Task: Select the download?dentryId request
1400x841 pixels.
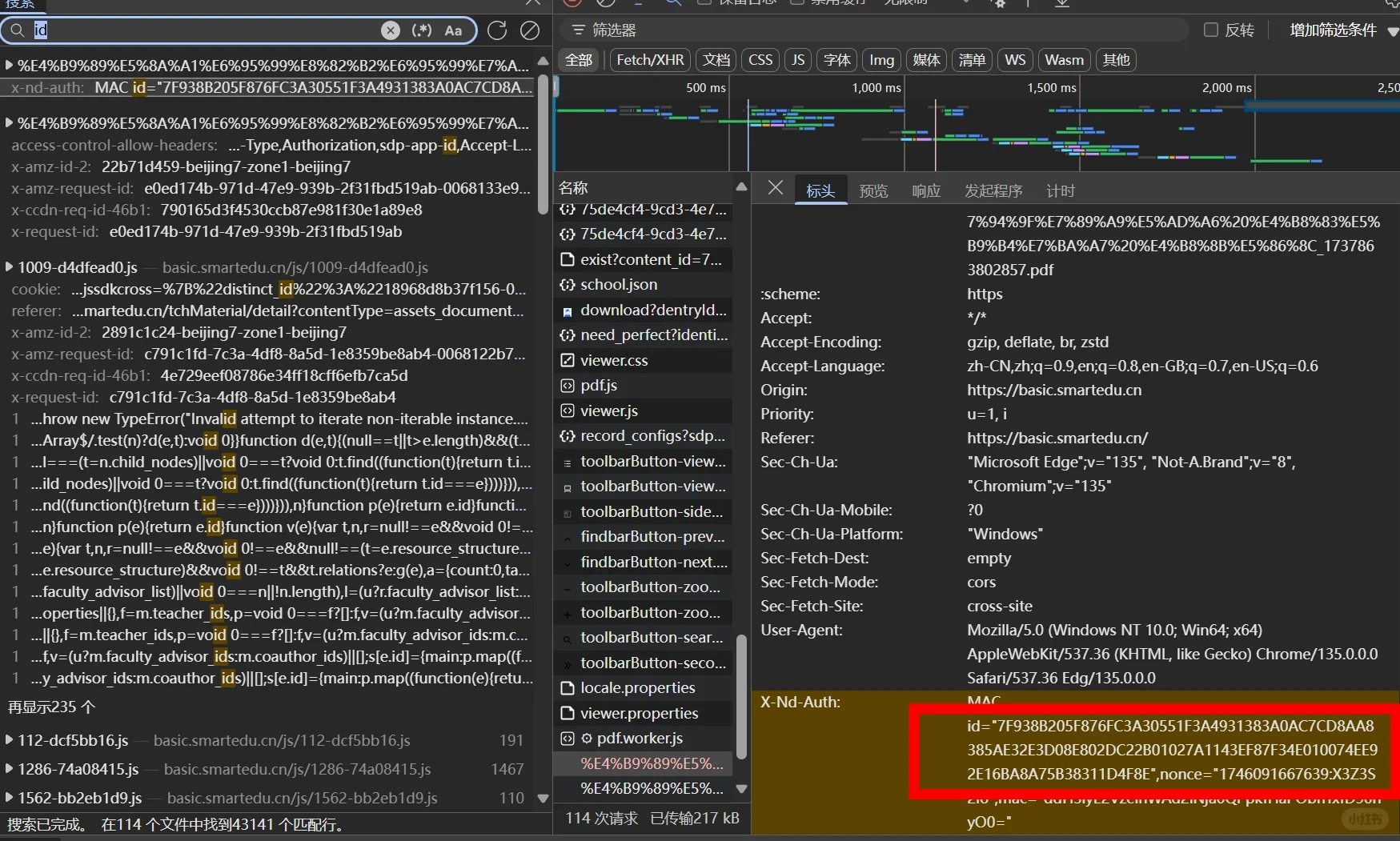Action: pos(644,310)
